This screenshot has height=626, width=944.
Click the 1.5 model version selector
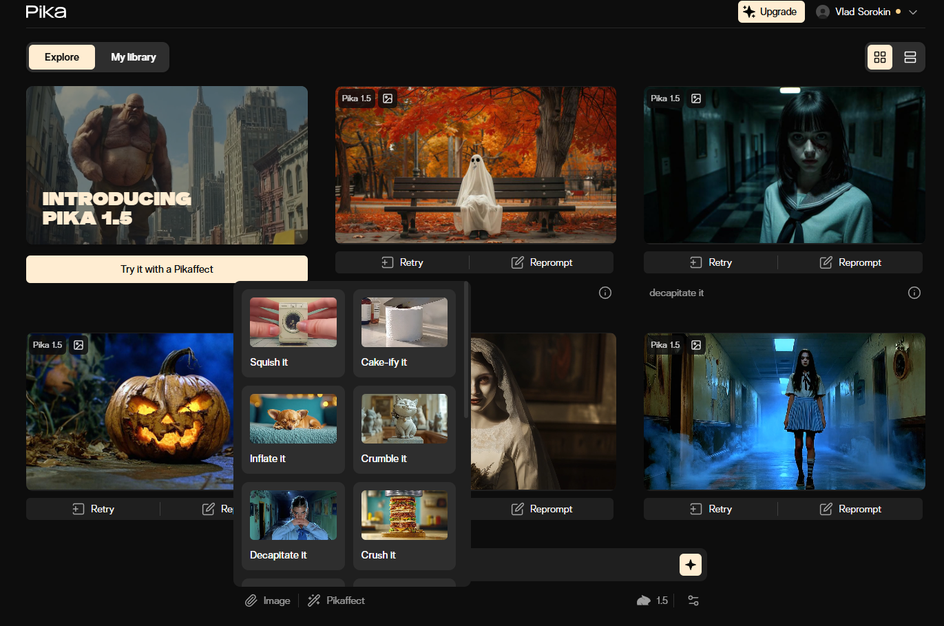coord(653,601)
